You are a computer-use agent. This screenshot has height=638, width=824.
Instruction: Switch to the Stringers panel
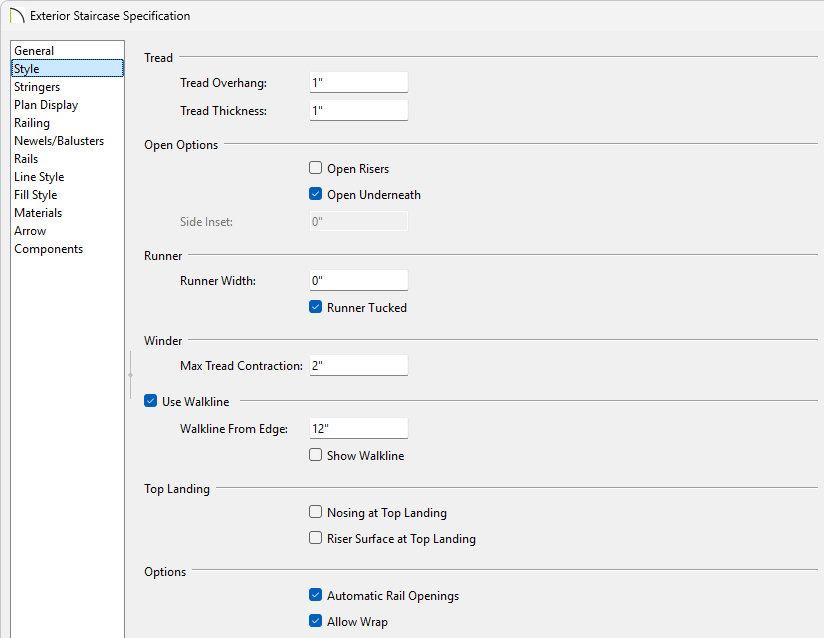[x=37, y=87]
